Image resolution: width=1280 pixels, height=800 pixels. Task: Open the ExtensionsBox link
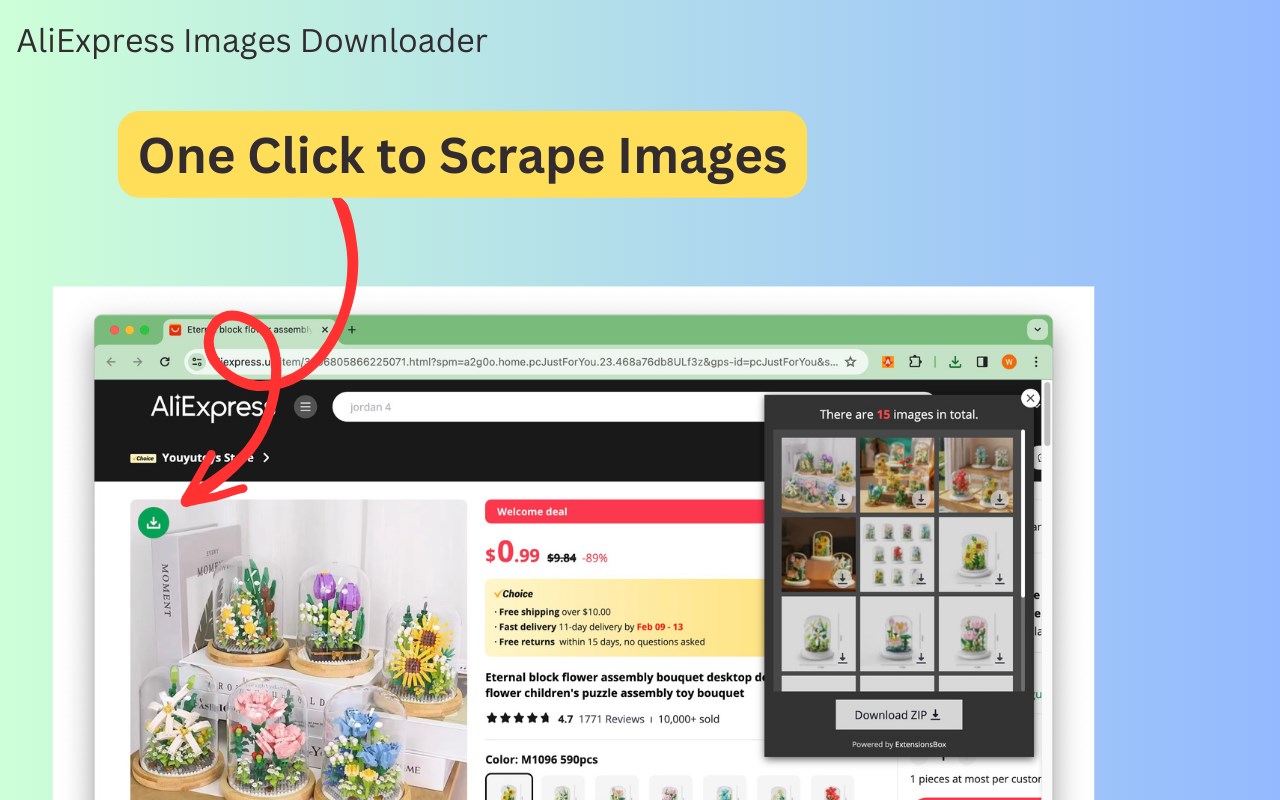pyautogui.click(x=921, y=744)
